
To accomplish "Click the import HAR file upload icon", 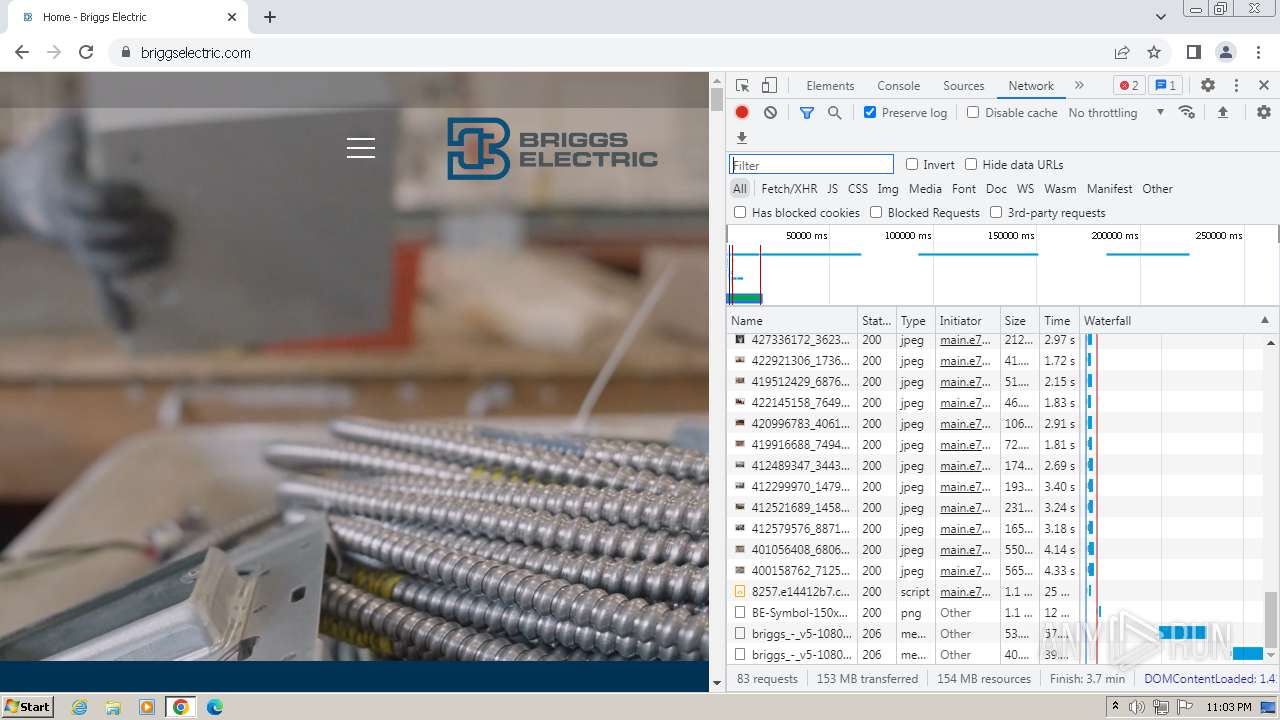I will pyautogui.click(x=1222, y=113).
